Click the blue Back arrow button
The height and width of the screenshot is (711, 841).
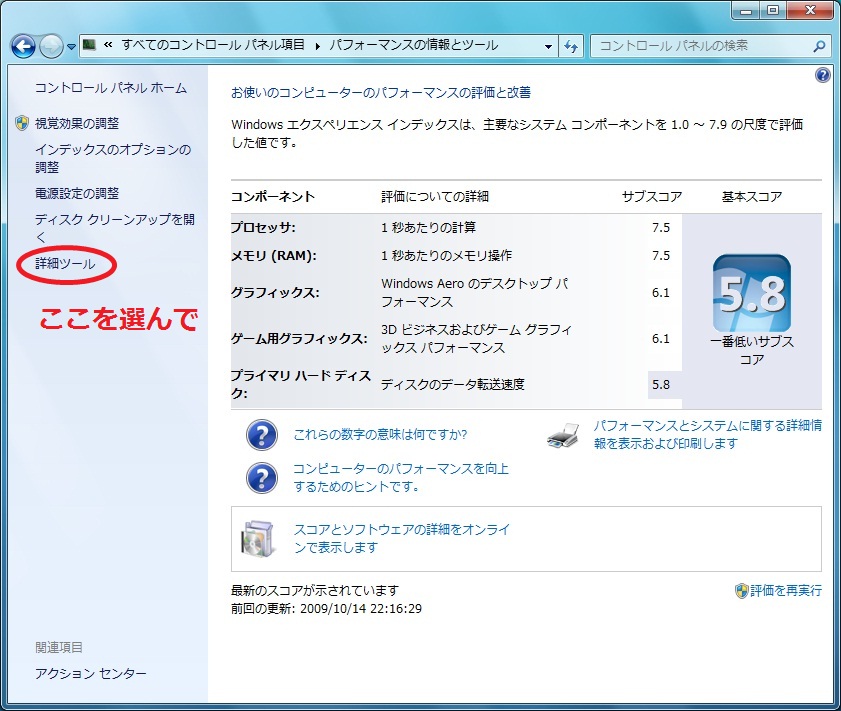(x=24, y=47)
